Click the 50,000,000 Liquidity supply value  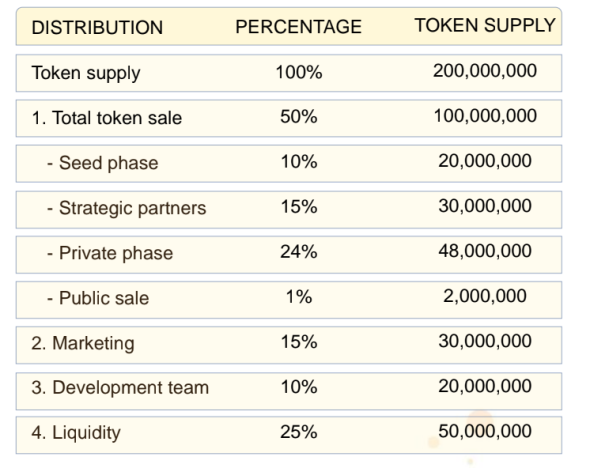(x=485, y=431)
